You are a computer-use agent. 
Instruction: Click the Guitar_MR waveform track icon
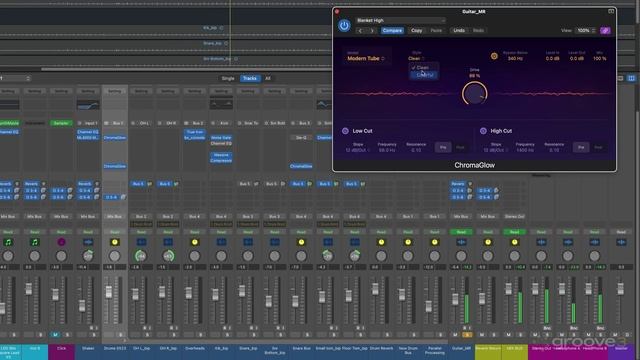461,242
